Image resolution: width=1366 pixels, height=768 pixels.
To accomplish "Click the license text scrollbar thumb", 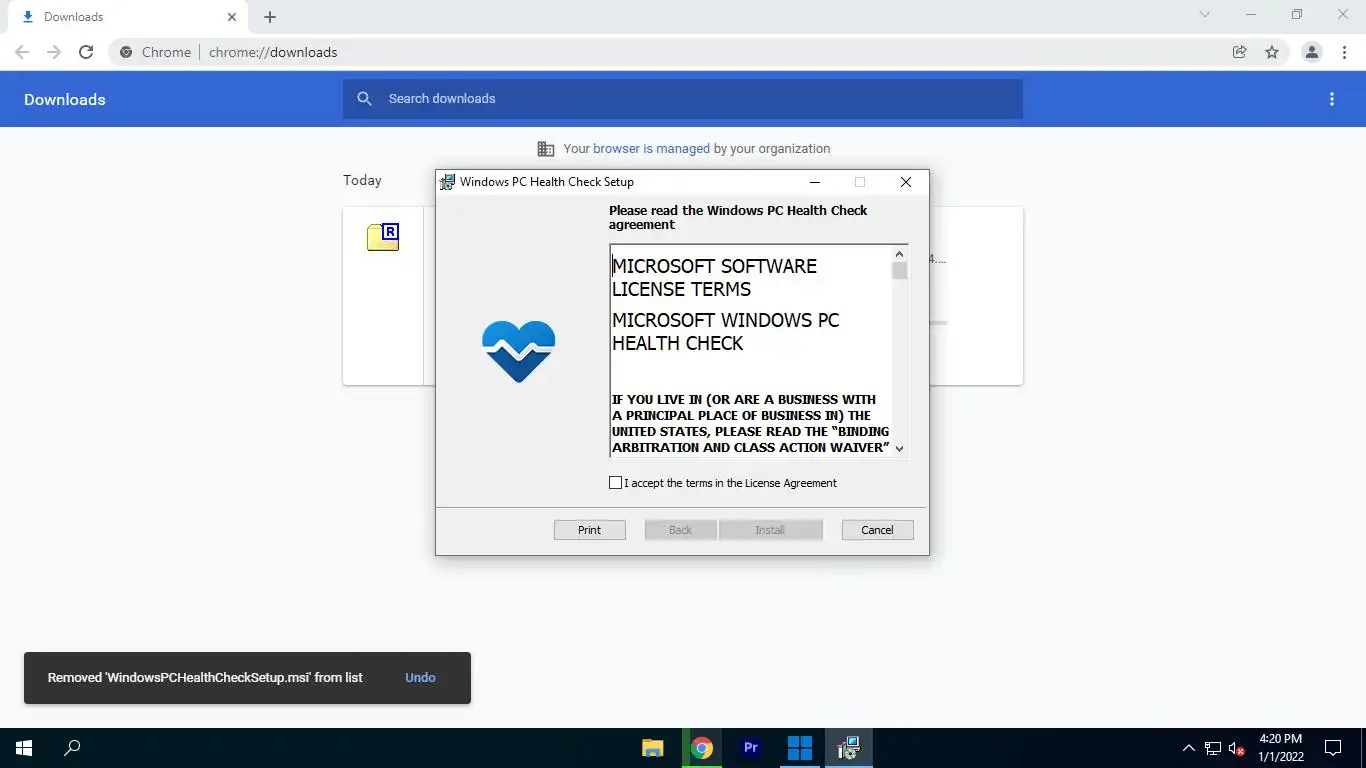I will tap(899, 271).
